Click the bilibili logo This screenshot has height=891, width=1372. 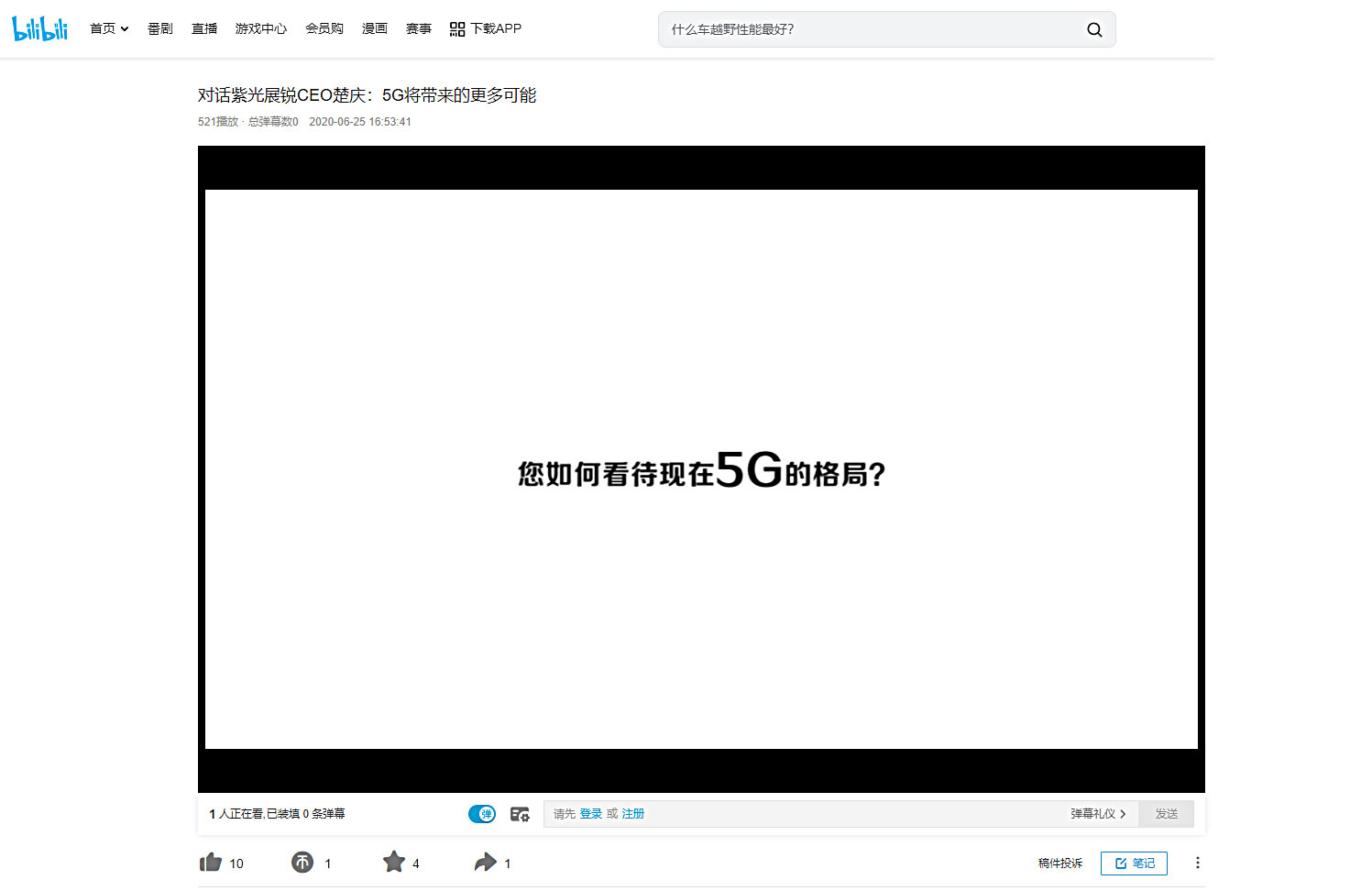[40, 28]
